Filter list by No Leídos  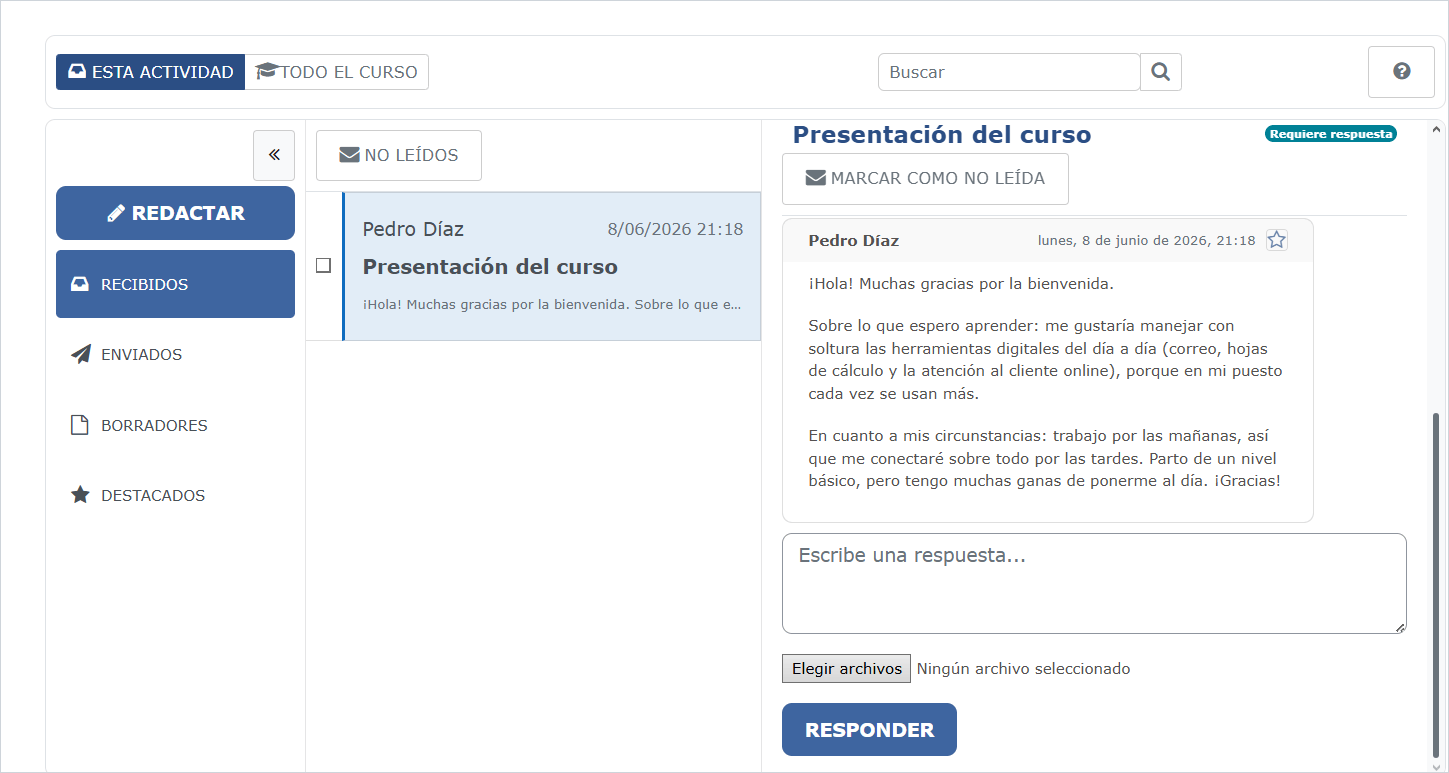click(399, 155)
